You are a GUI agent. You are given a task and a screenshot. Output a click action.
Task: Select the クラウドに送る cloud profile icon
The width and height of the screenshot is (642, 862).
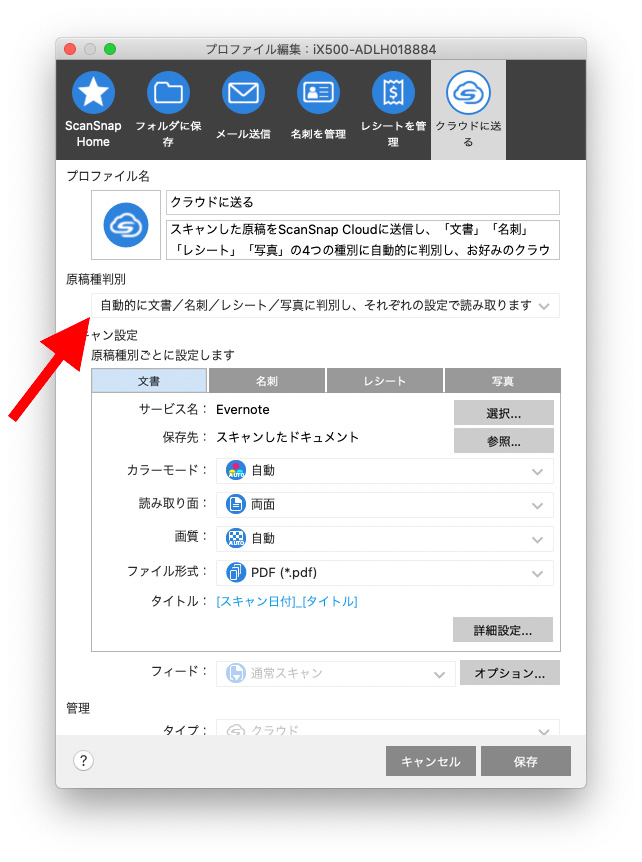coord(468,92)
